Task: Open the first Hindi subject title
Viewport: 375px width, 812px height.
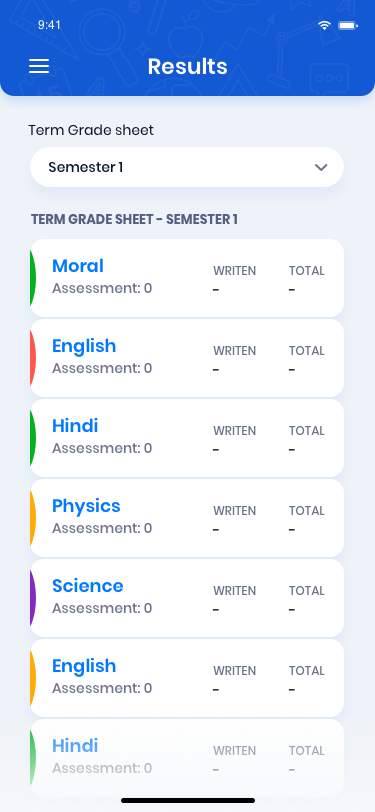Action: coord(75,426)
